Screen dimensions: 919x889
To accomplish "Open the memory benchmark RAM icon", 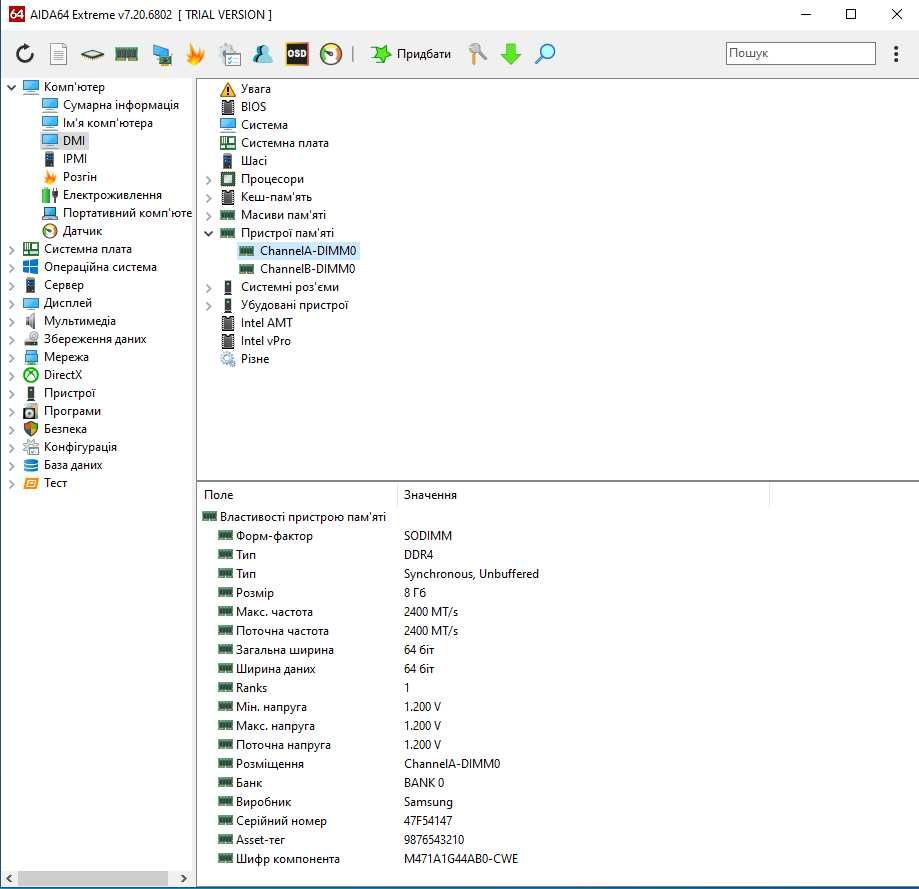I will [x=127, y=55].
